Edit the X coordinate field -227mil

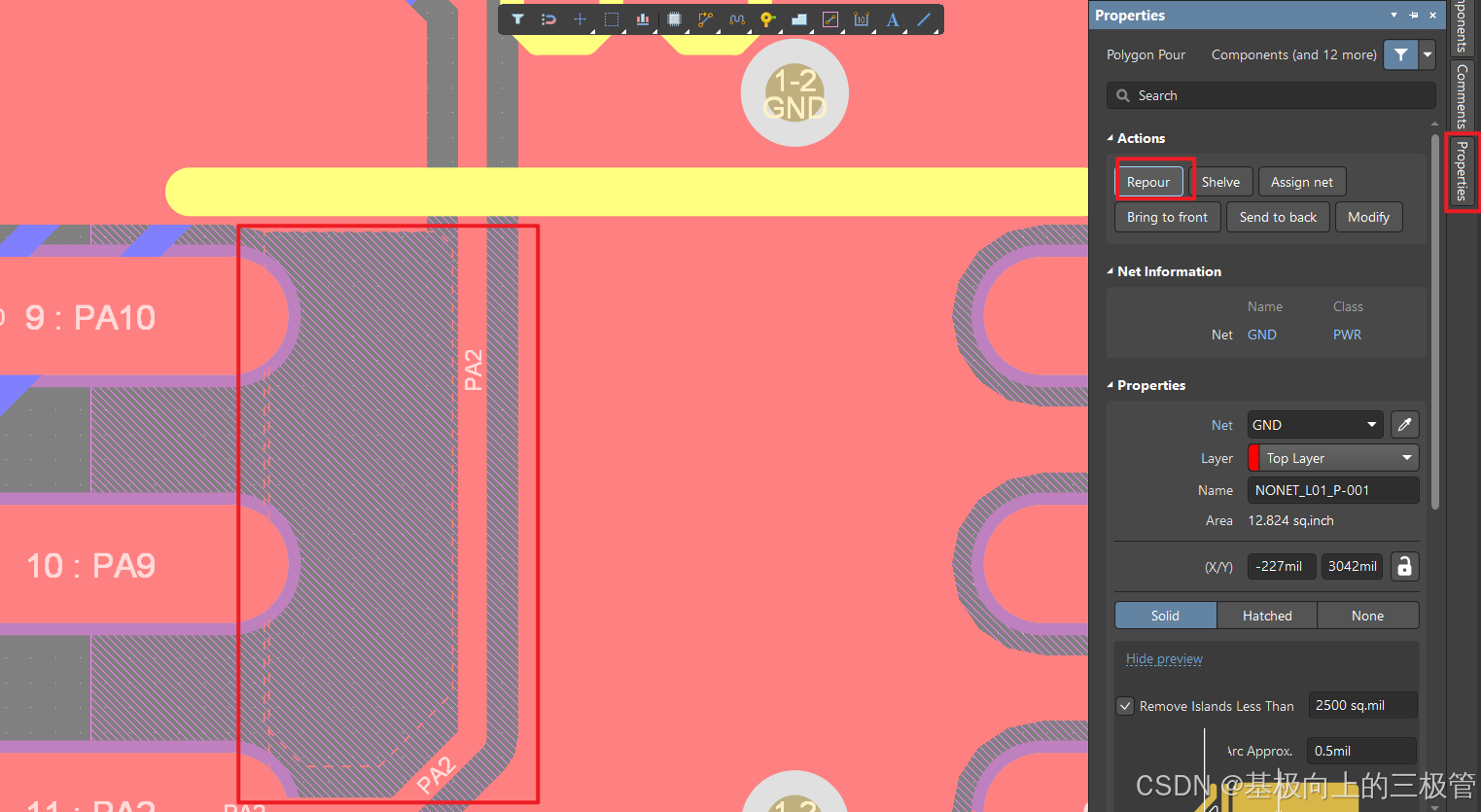click(x=1282, y=566)
